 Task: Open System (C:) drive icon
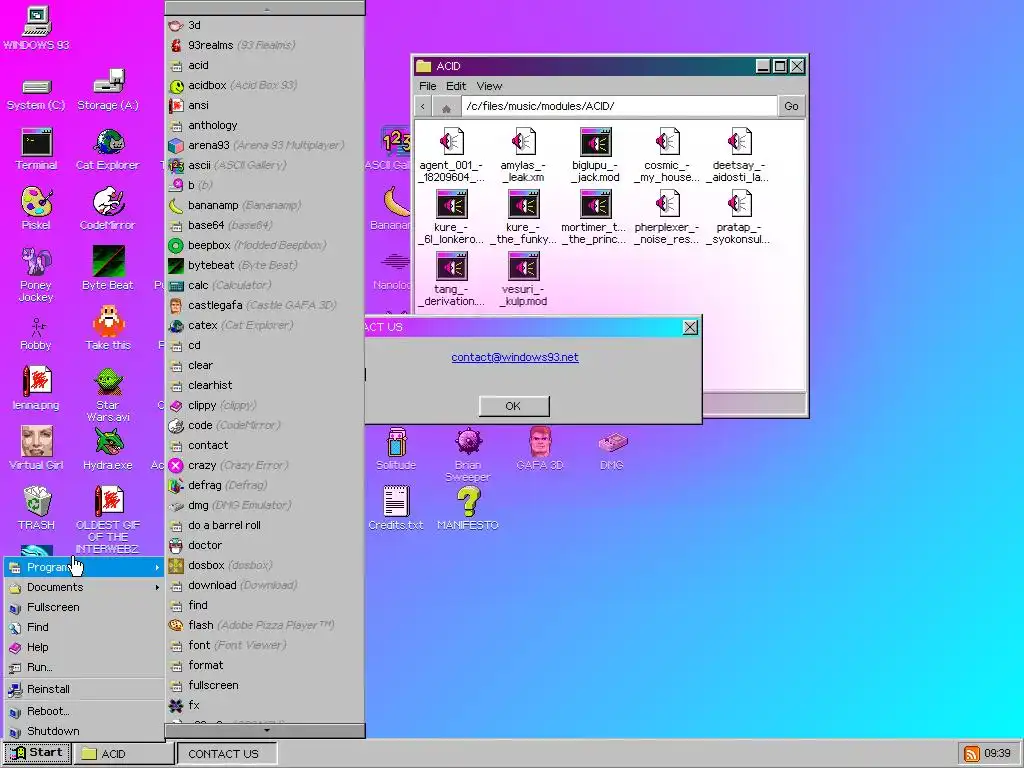pos(36,93)
